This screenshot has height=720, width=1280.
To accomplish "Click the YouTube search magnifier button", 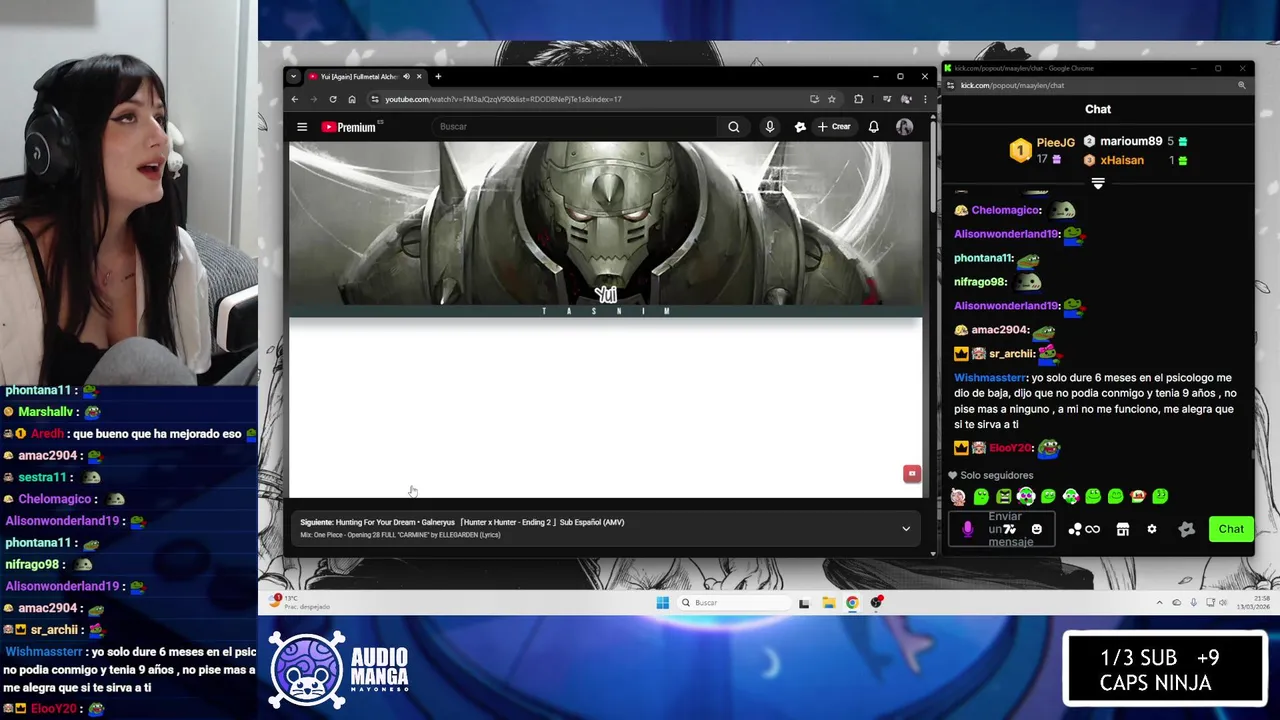I will [x=734, y=127].
